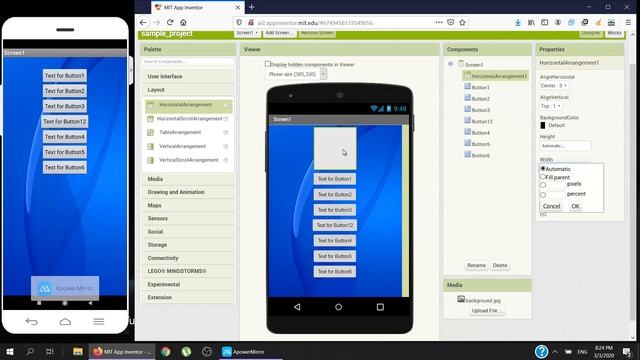Open page actions three-dot menu
Viewport: 640px width, 360px height.
point(439,22)
